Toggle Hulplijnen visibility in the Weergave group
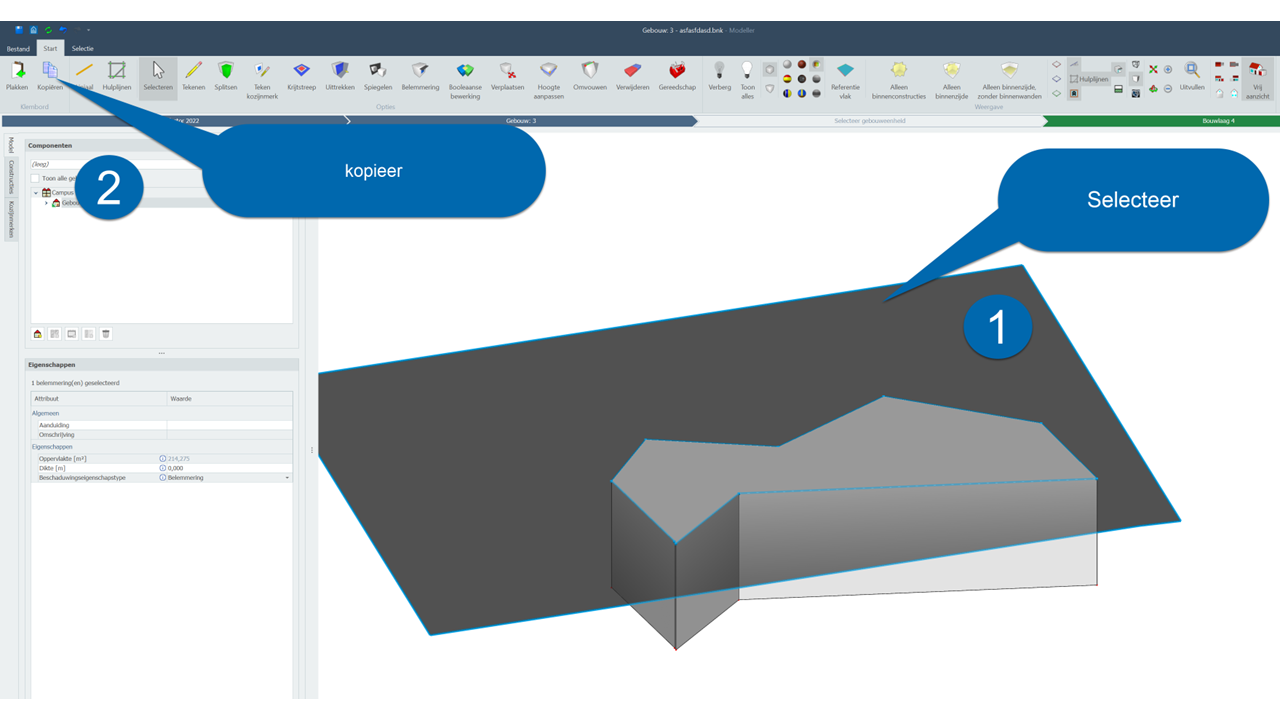 [x=1088, y=78]
